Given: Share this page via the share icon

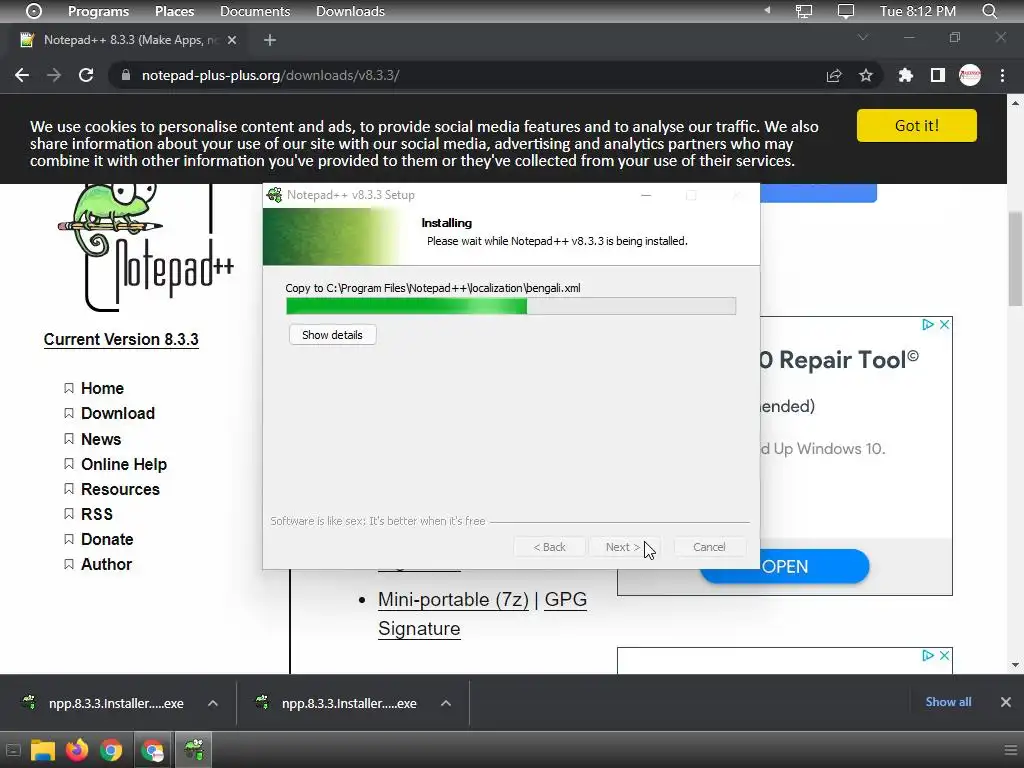Looking at the screenshot, I should 834,75.
